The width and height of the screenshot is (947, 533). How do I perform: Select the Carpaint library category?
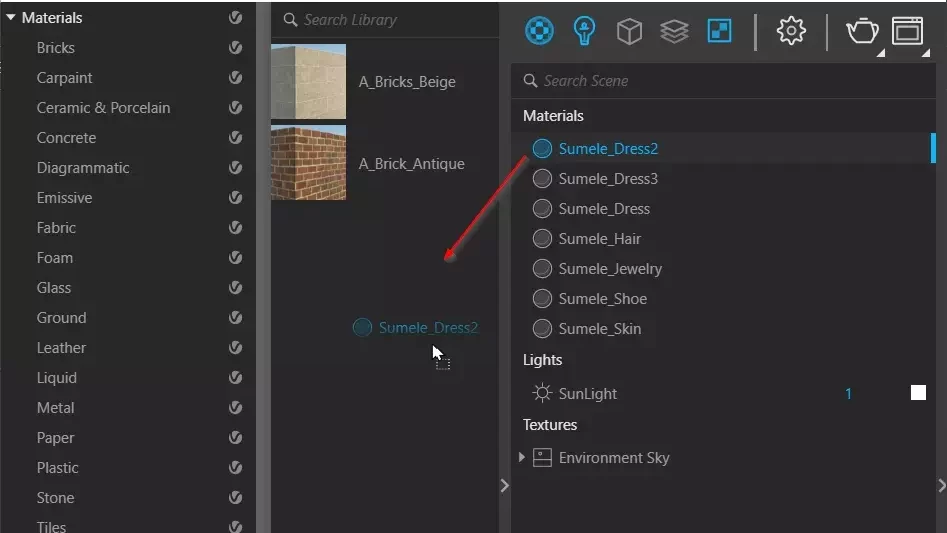click(64, 78)
